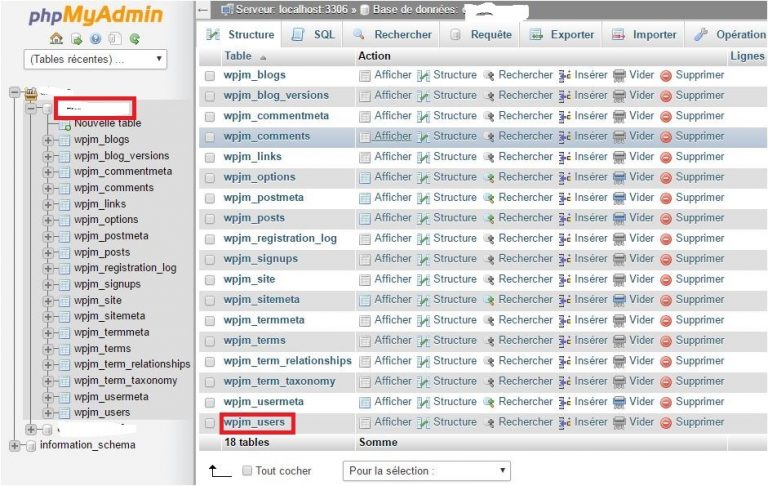Check the wpjm_options row checkbox
Viewport: 768px width, 486px height.
pos(210,178)
